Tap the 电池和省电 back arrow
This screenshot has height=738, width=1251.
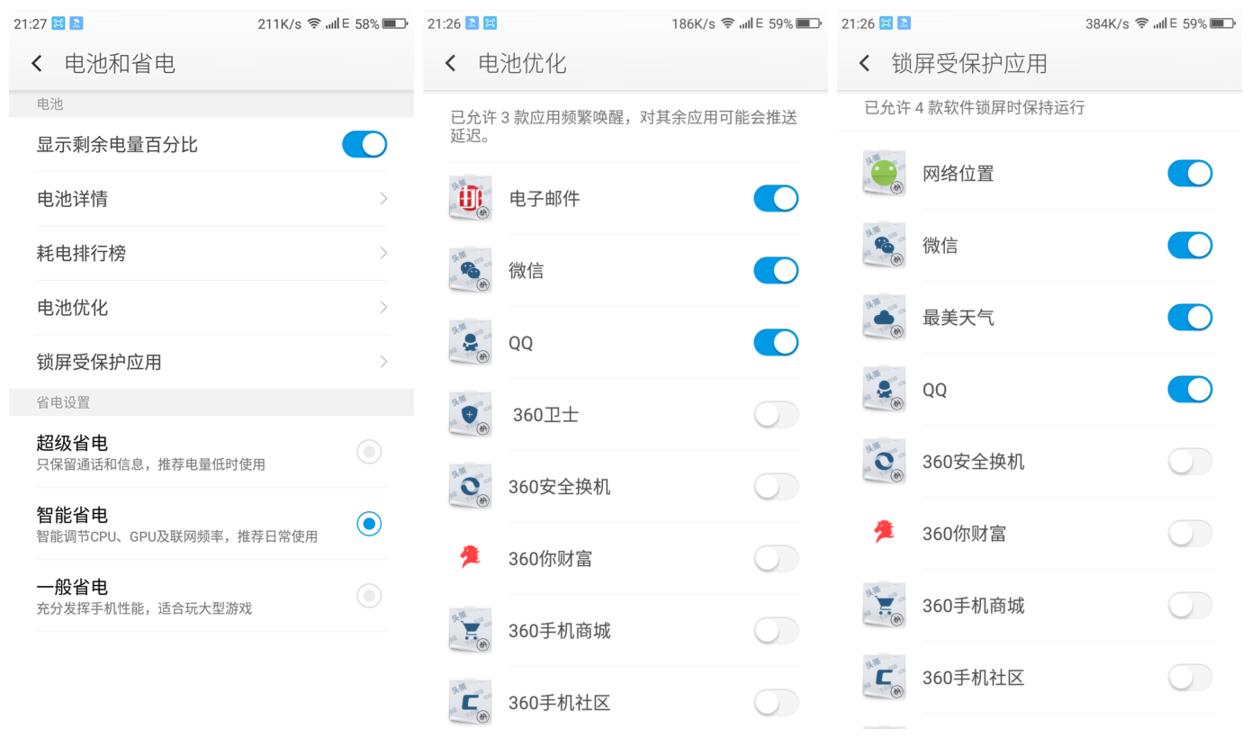point(36,62)
